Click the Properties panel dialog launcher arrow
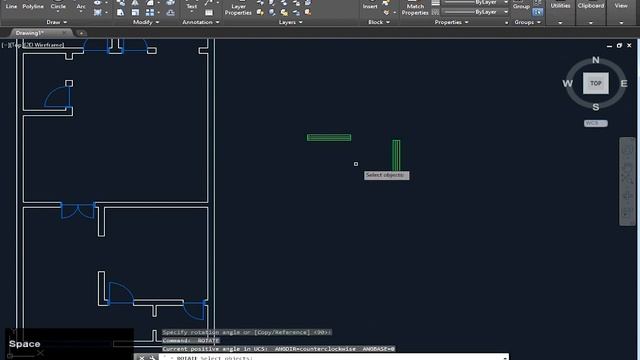The image size is (640, 360). 507,23
